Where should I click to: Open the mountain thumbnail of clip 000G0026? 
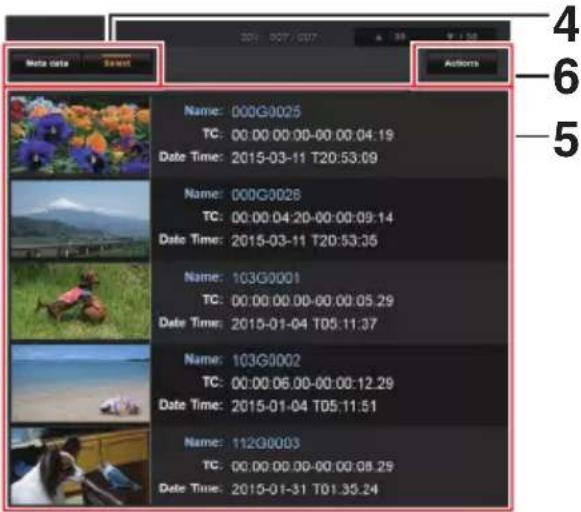point(80,220)
